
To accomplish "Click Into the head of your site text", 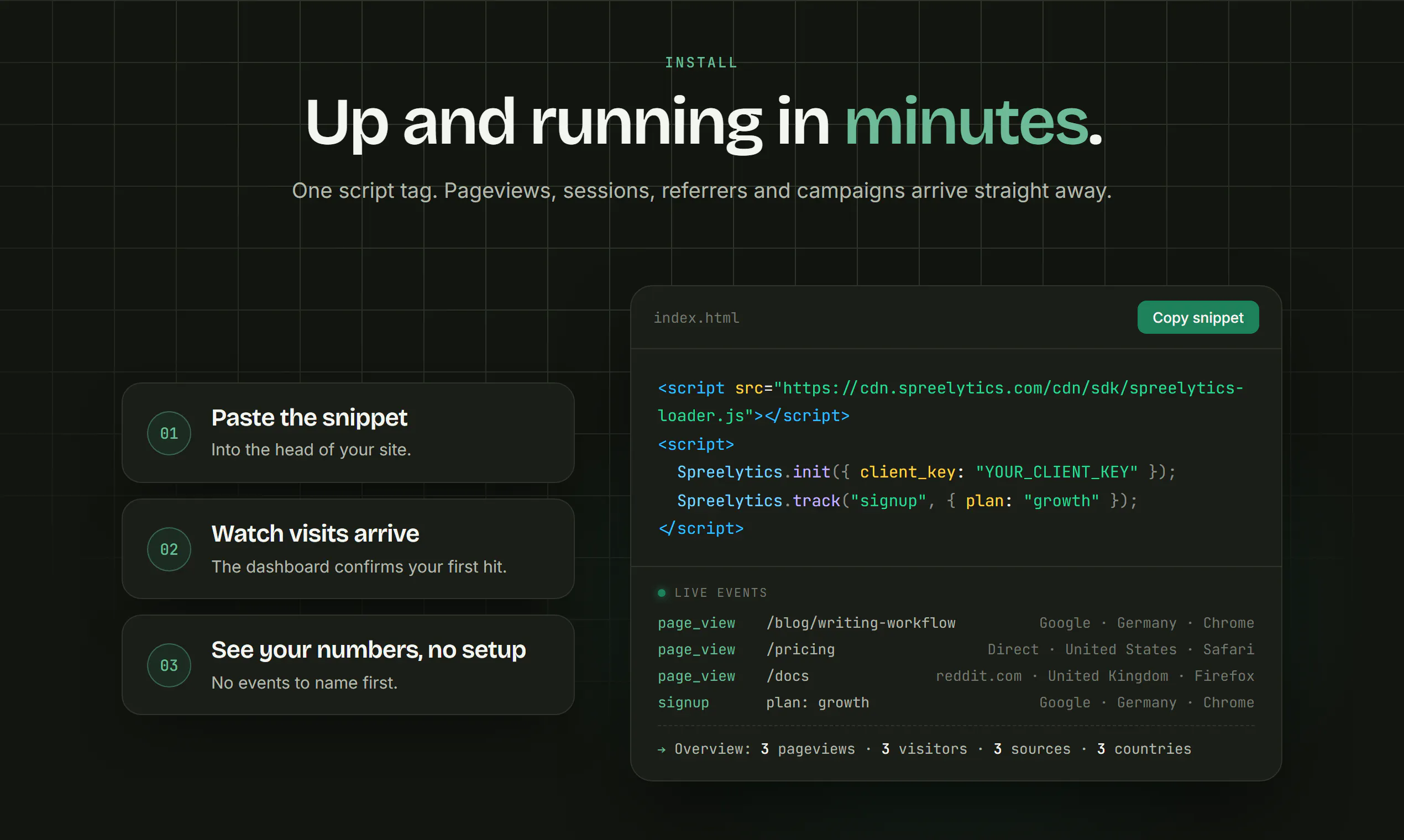I will tap(311, 450).
